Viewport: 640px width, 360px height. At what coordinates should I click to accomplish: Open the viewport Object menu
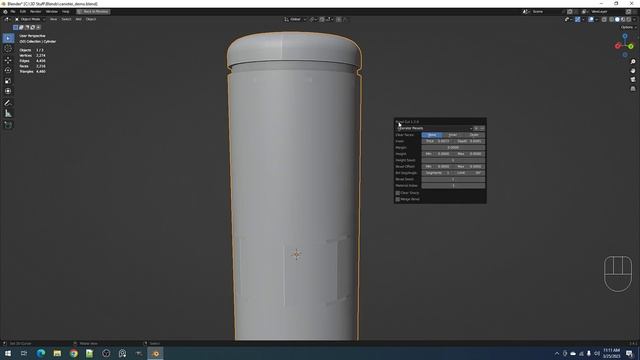pyautogui.click(x=91, y=19)
